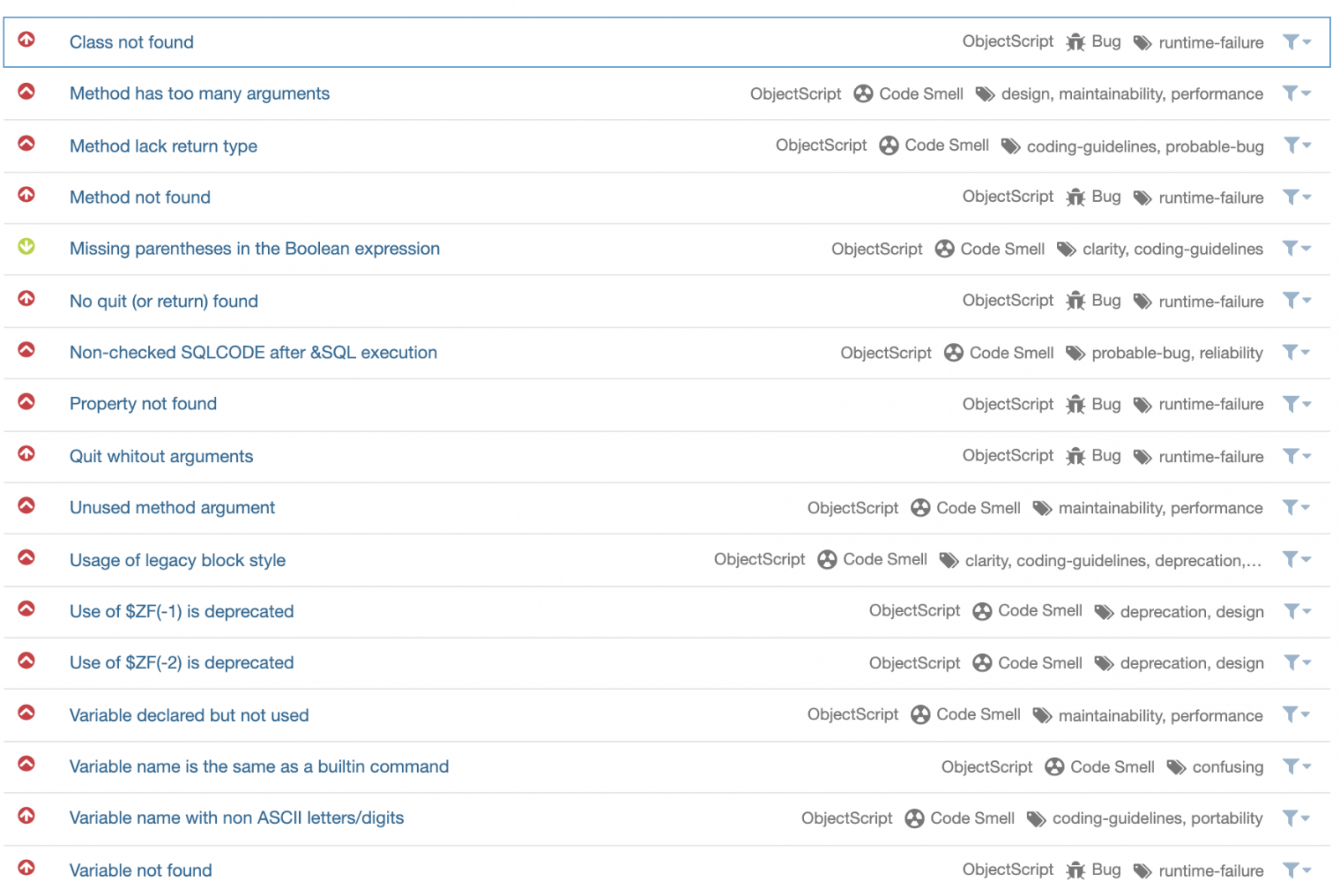1340x896 pixels.
Task: Click tag icon in 'Use of $ZF(-2)' row
Action: [1105, 663]
